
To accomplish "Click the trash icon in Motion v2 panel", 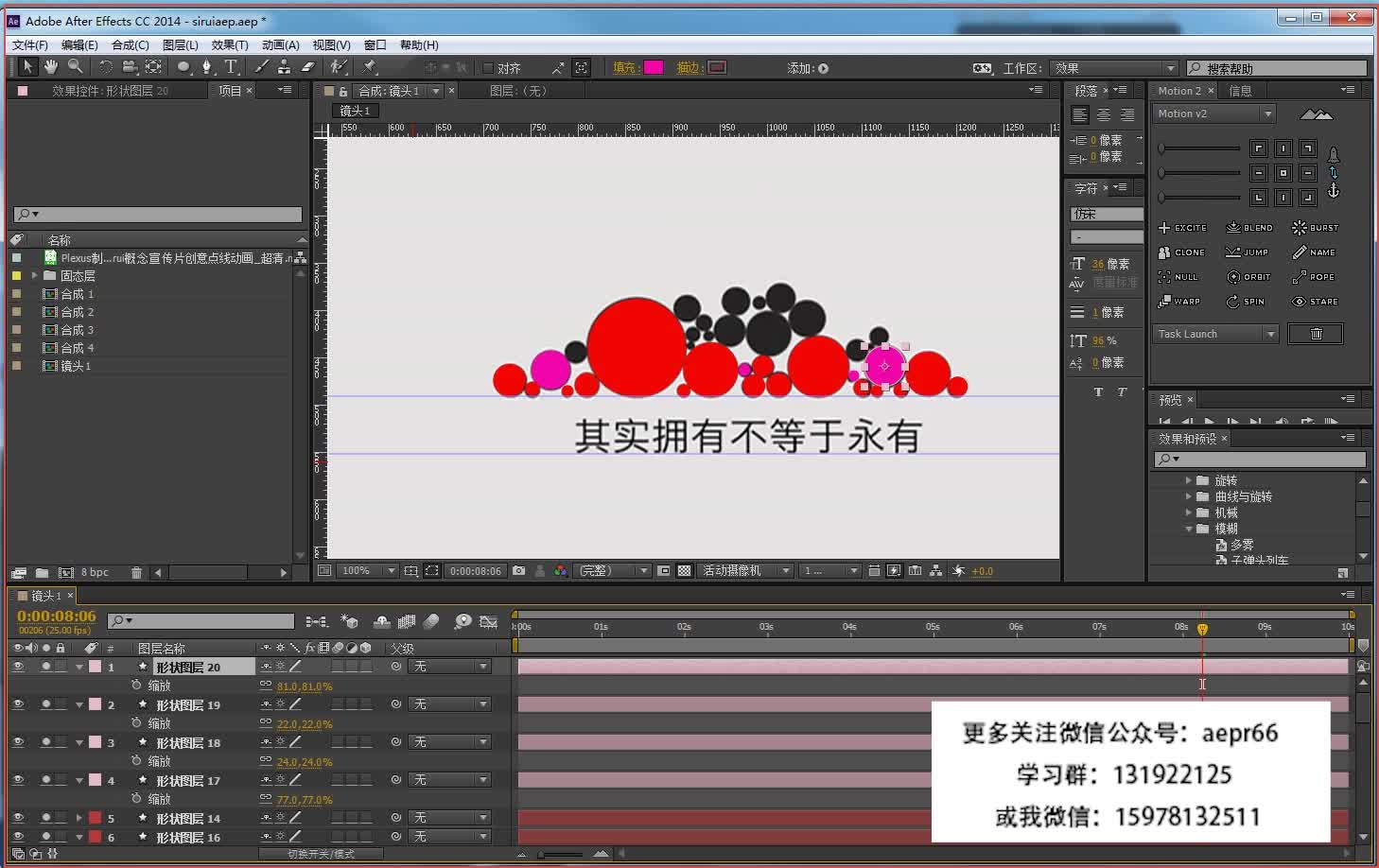I will [x=1316, y=333].
